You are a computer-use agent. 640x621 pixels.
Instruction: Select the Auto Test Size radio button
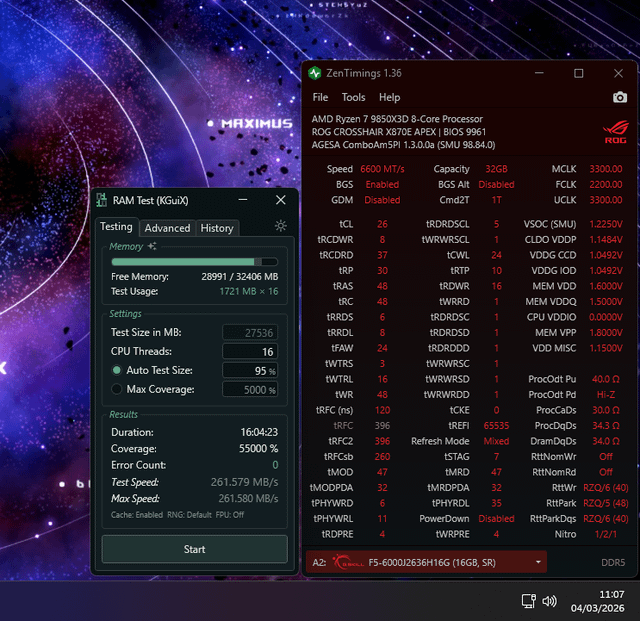117,370
